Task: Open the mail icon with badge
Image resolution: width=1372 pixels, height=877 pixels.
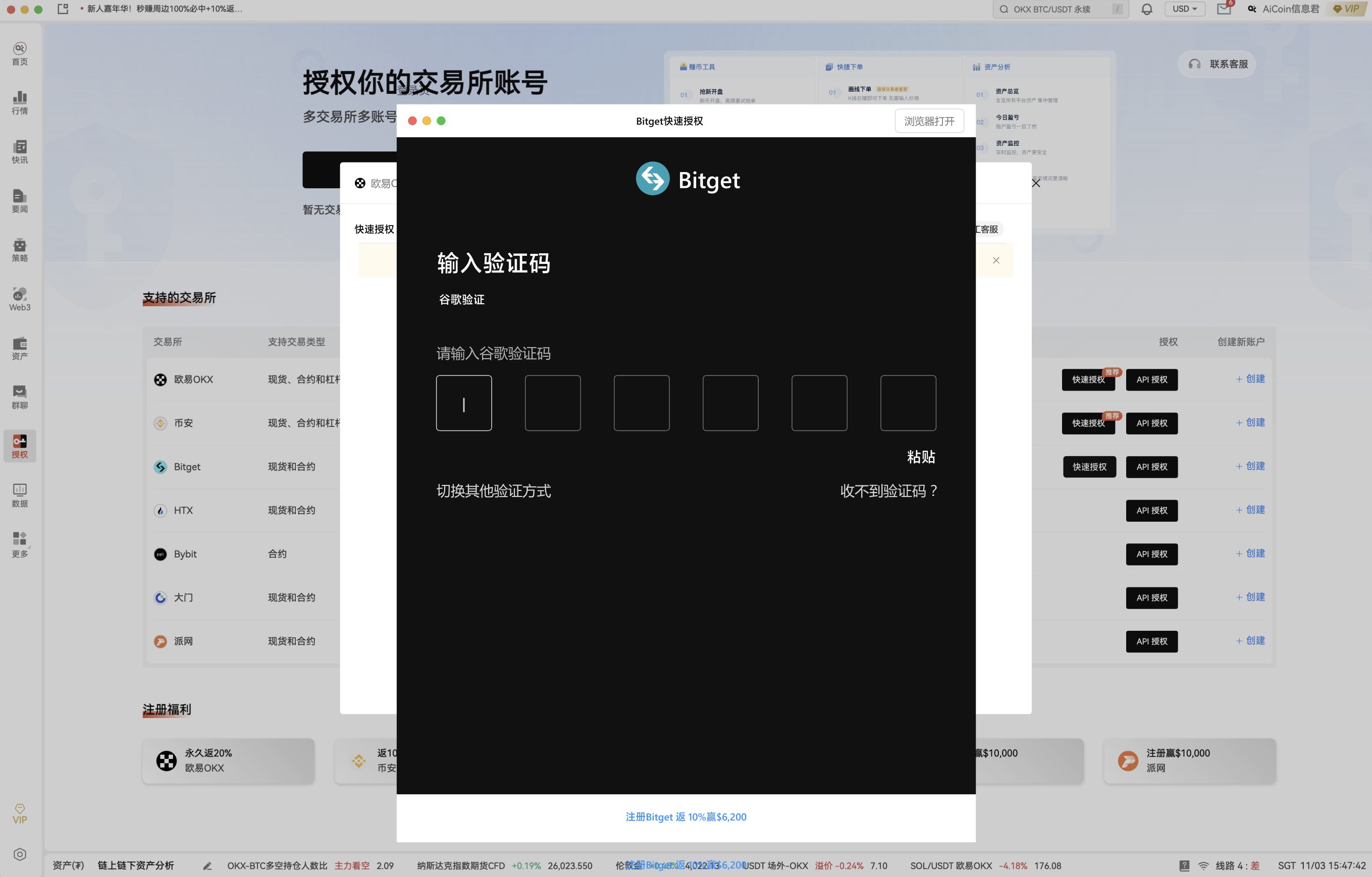Action: coord(1224,9)
